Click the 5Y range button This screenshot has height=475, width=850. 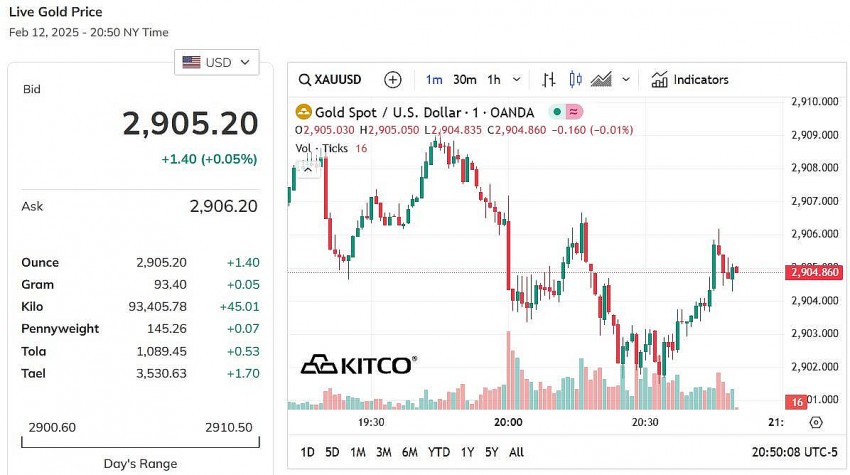(x=491, y=452)
